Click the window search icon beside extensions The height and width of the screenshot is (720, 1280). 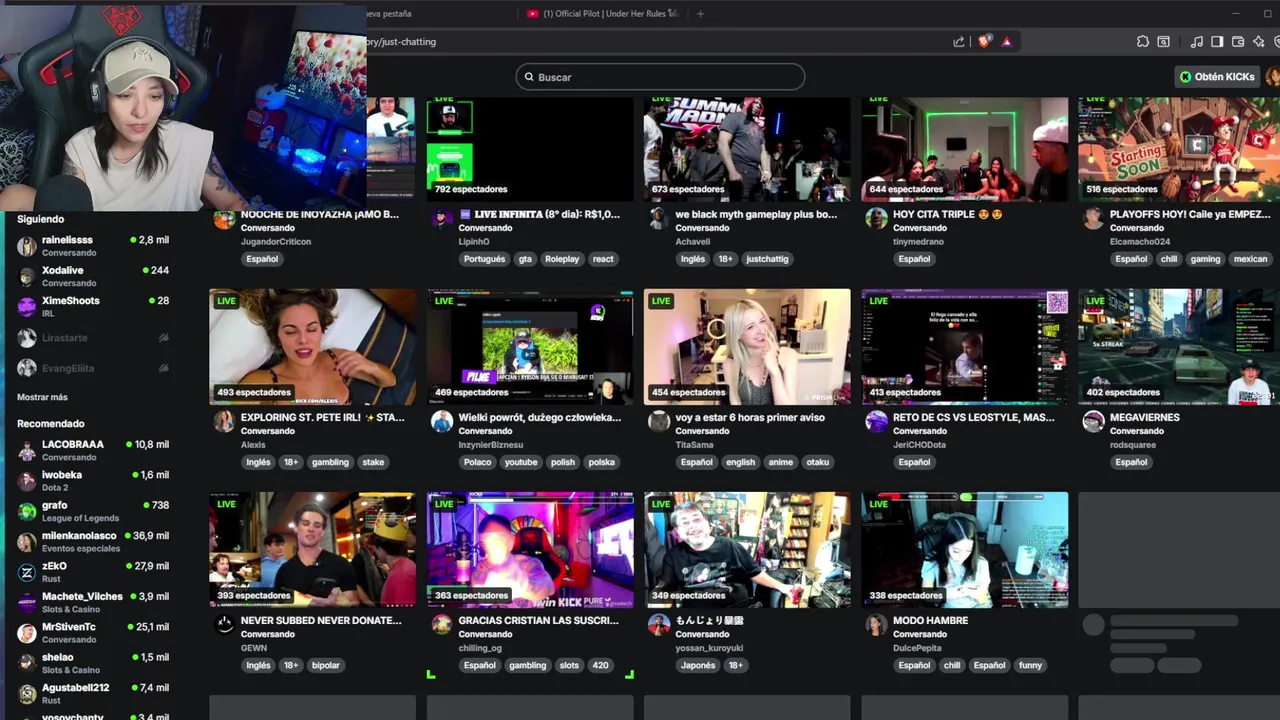(1164, 42)
